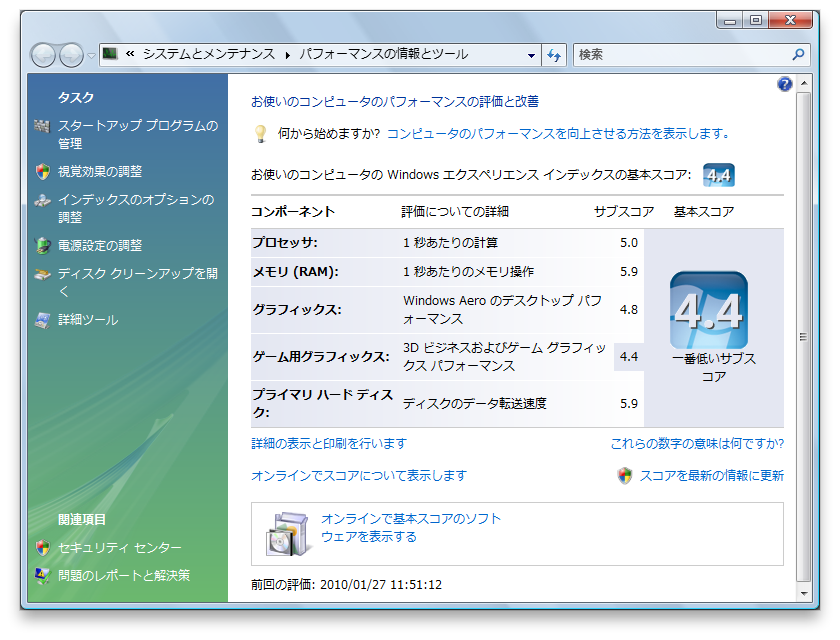The width and height of the screenshot is (840, 640).
Task: Click the メモリ (RAM): row label
Action: tap(295, 272)
